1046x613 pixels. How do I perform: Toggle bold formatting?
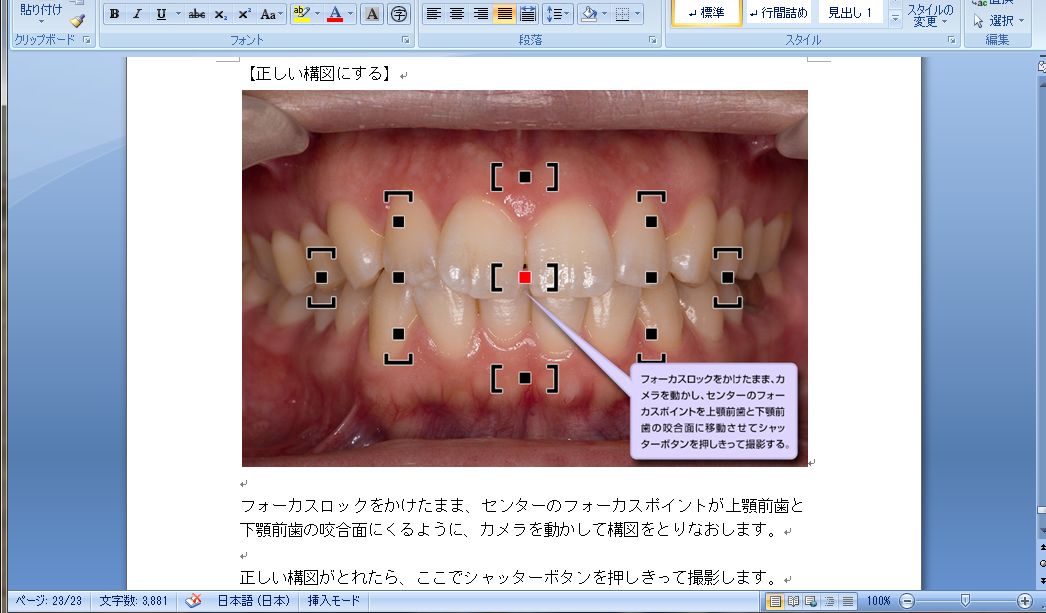click(114, 14)
